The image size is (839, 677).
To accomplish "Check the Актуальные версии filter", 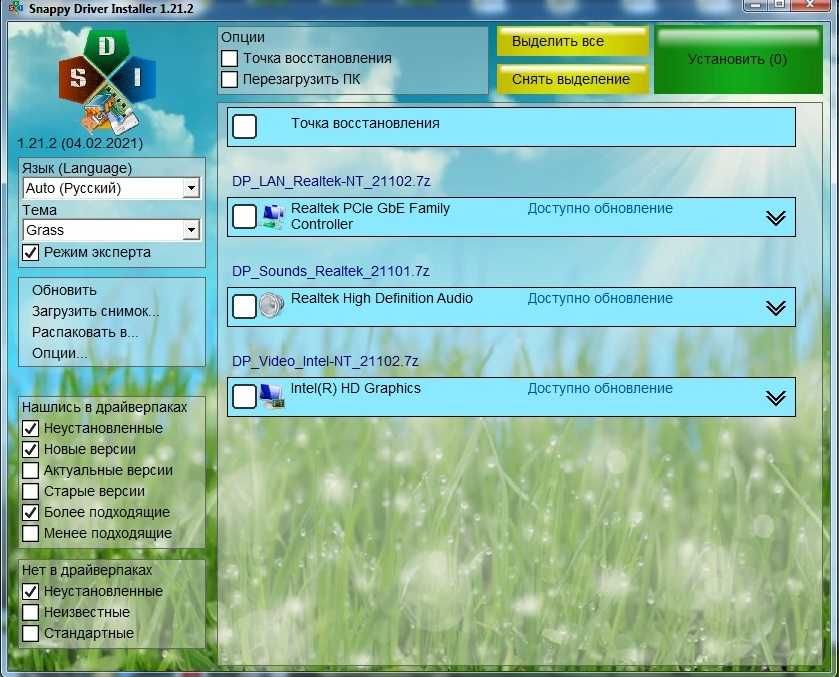I will click(x=30, y=470).
